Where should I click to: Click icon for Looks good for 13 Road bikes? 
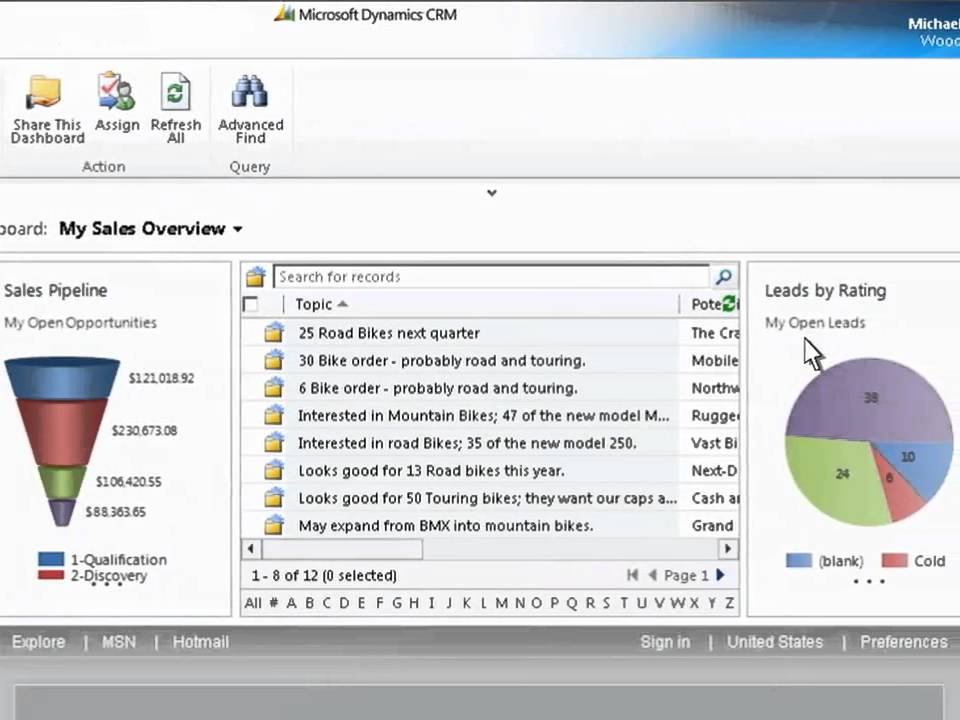tap(274, 470)
